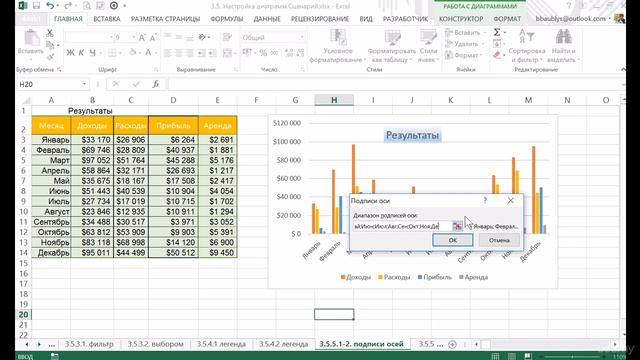
Task: Open sheet tab 3.5.4.1 легенда
Action: pos(221,344)
